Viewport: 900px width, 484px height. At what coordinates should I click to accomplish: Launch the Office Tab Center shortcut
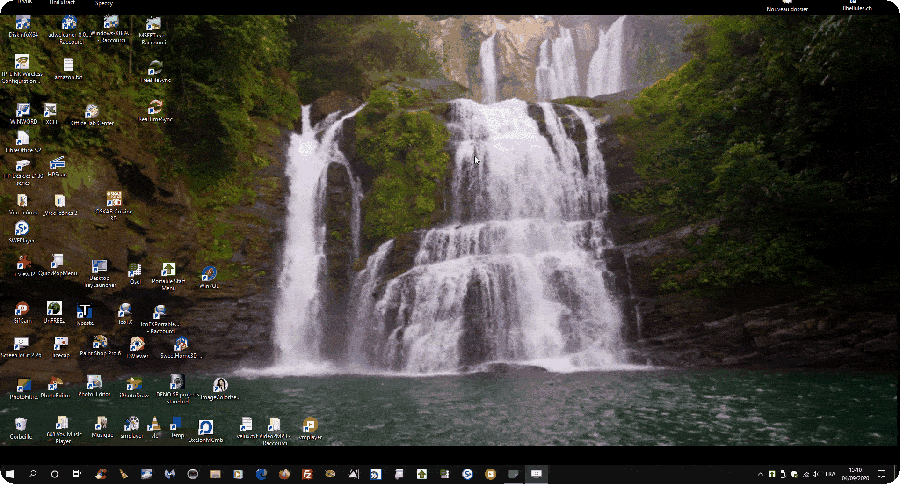[x=92, y=112]
